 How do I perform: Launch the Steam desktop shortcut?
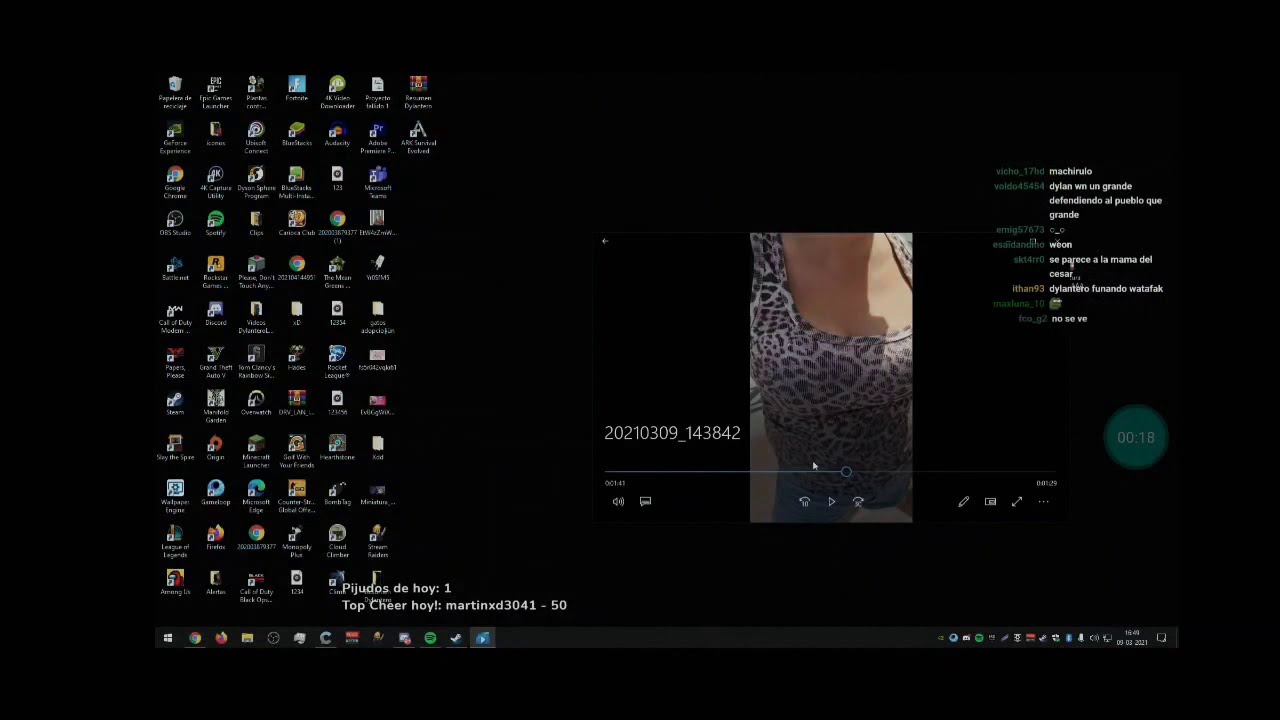click(175, 403)
